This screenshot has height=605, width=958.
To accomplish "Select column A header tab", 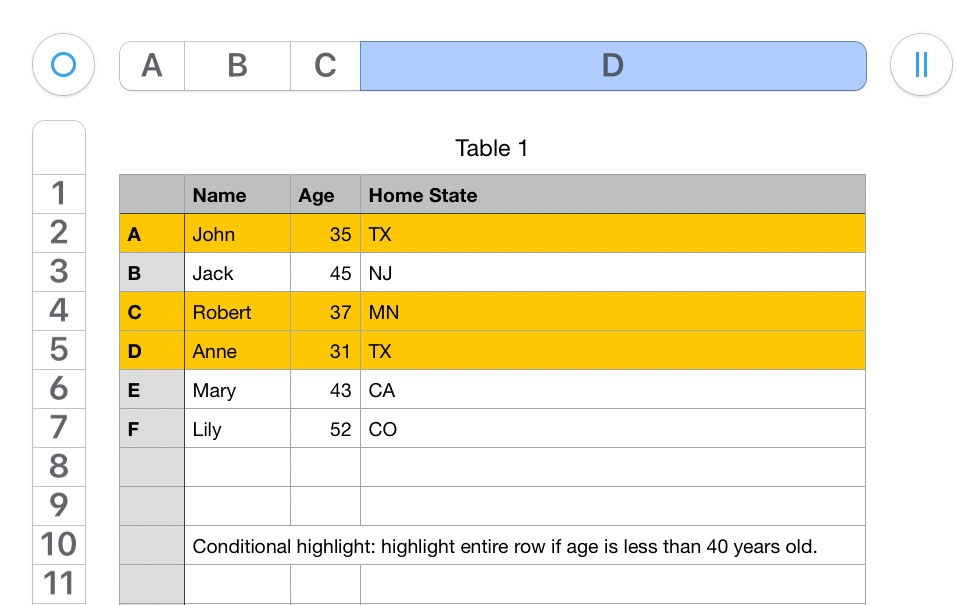I will coord(152,66).
